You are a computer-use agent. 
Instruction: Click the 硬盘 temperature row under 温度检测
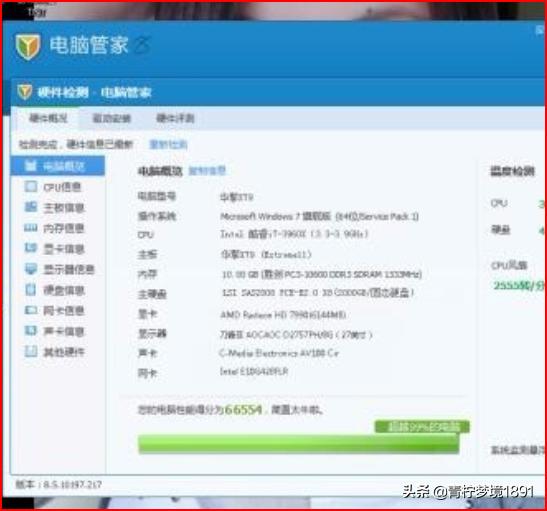518,230
